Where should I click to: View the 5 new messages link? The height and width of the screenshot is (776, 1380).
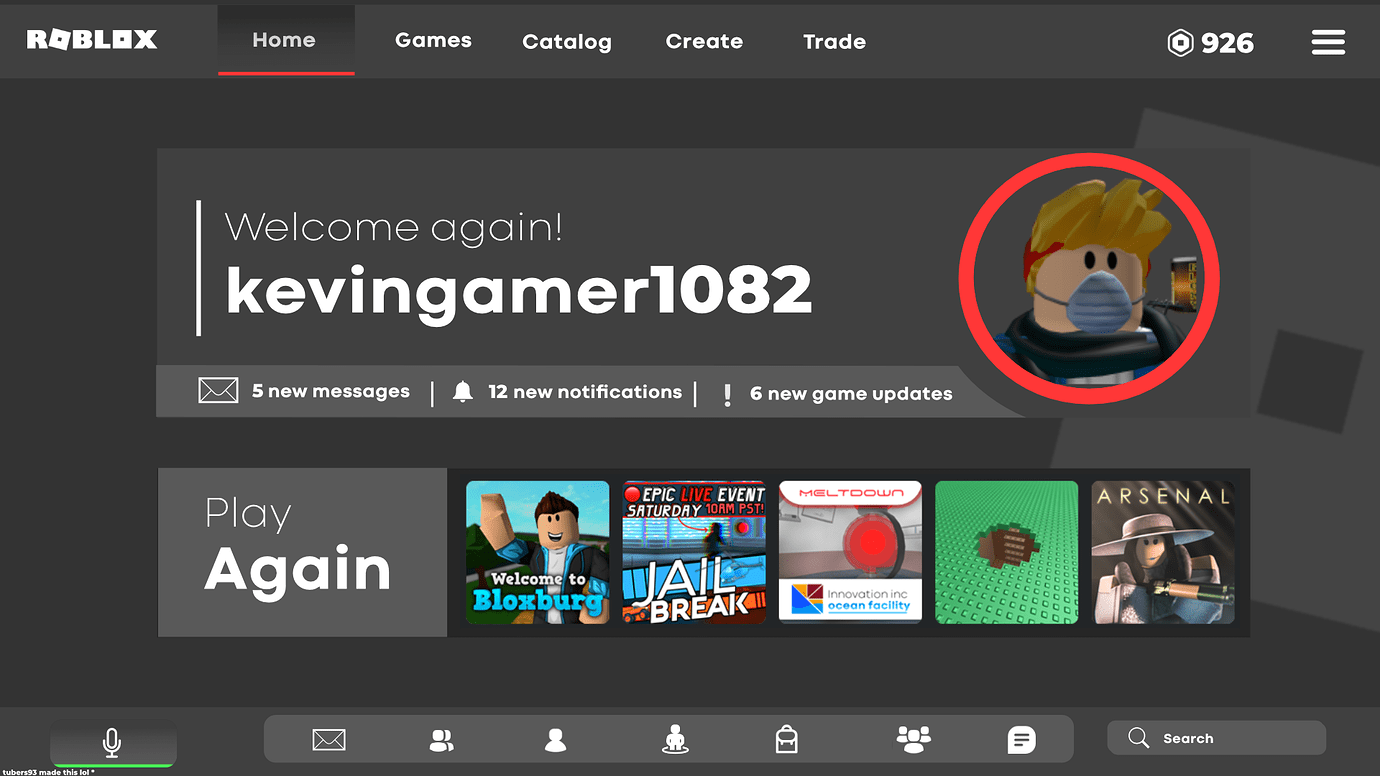tap(331, 392)
